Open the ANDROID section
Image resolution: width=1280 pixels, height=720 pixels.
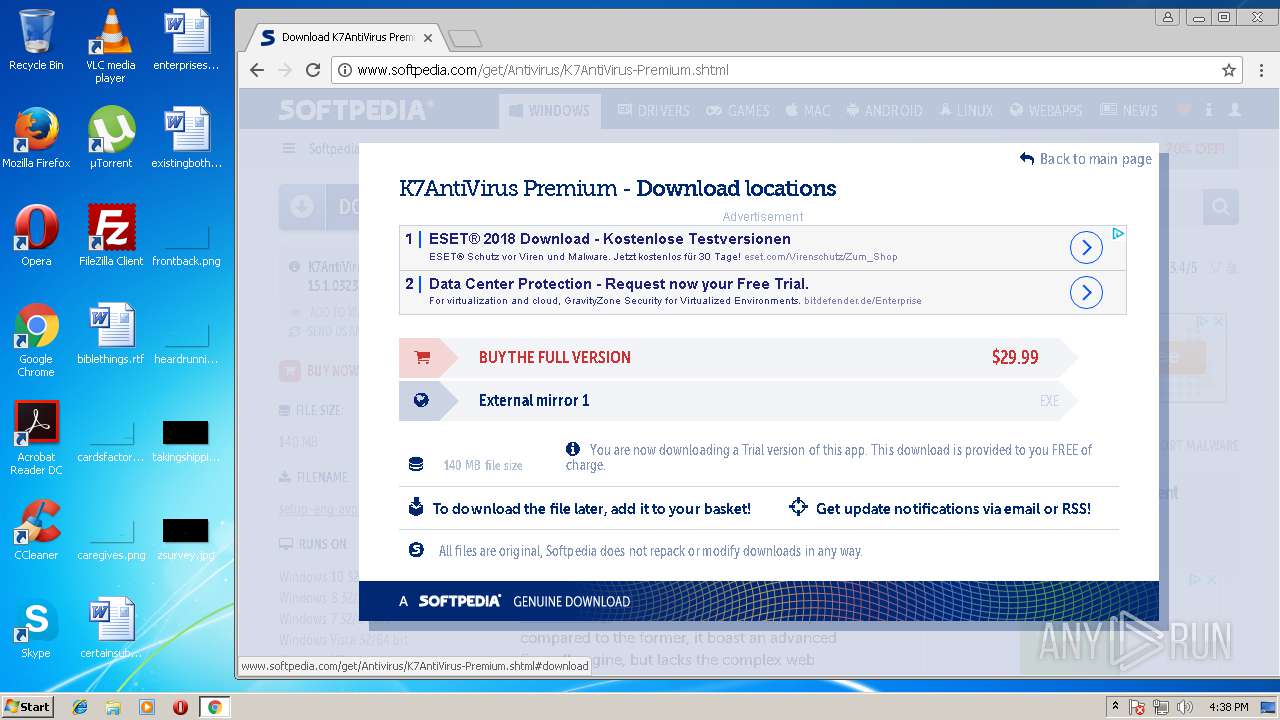(884, 110)
